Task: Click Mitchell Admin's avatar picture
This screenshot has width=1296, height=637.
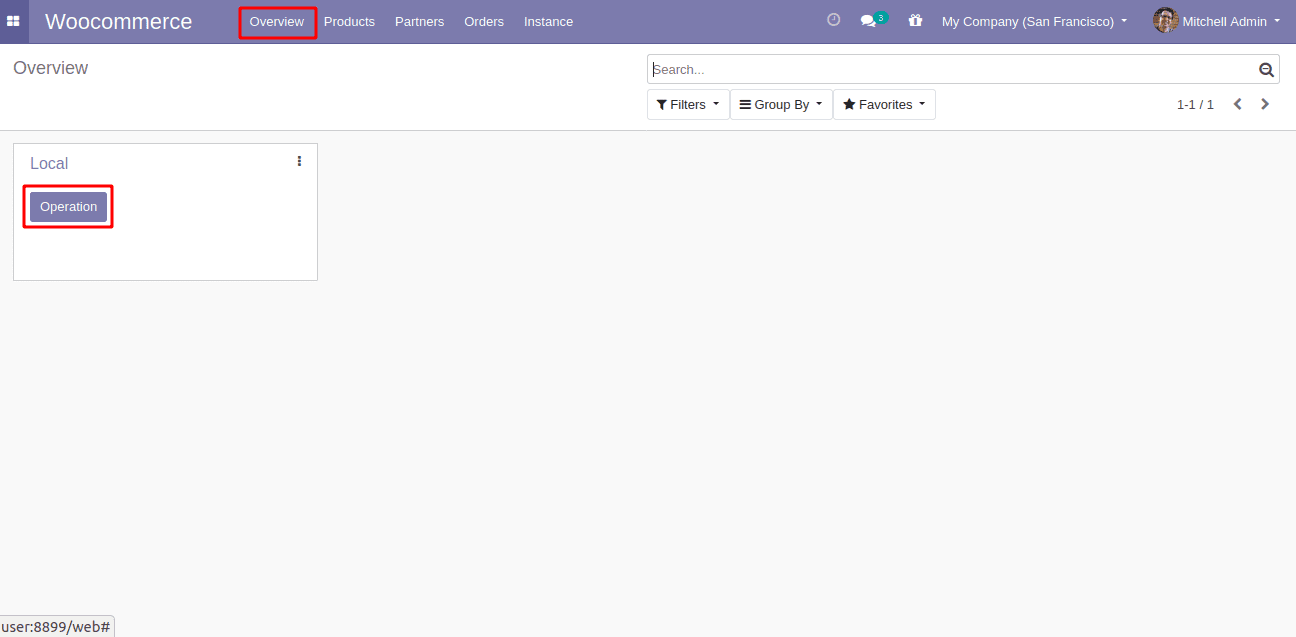Action: pyautogui.click(x=1165, y=20)
